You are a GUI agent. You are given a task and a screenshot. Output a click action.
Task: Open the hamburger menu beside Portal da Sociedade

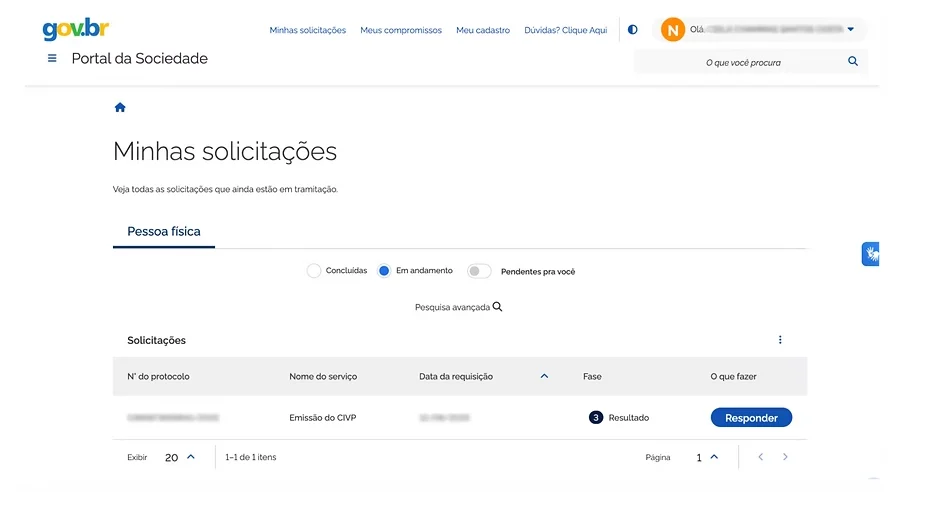tap(52, 59)
